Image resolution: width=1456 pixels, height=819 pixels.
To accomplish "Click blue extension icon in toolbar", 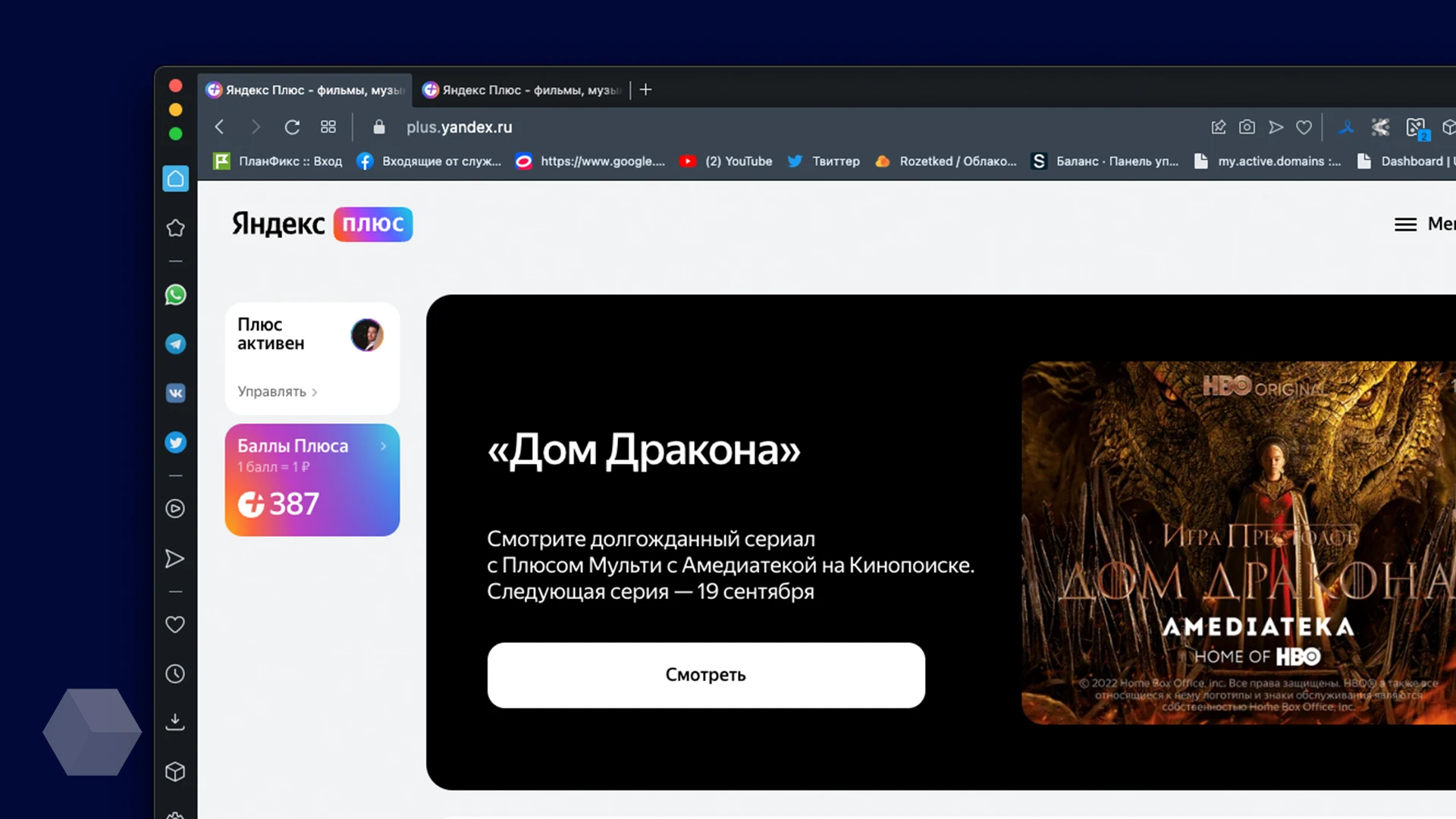I will click(x=1346, y=127).
